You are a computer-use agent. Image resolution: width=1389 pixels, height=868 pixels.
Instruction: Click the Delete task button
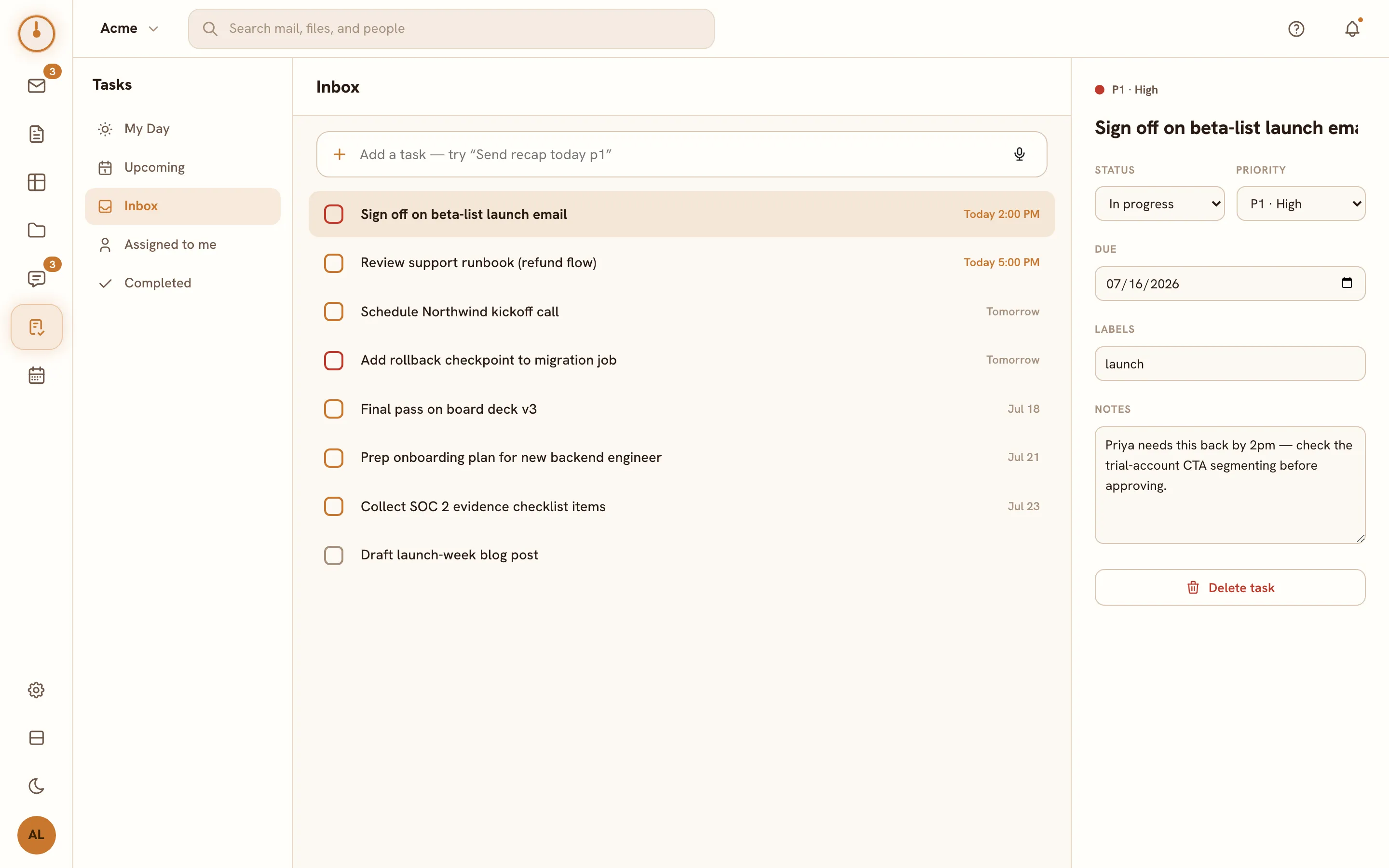tap(1230, 587)
